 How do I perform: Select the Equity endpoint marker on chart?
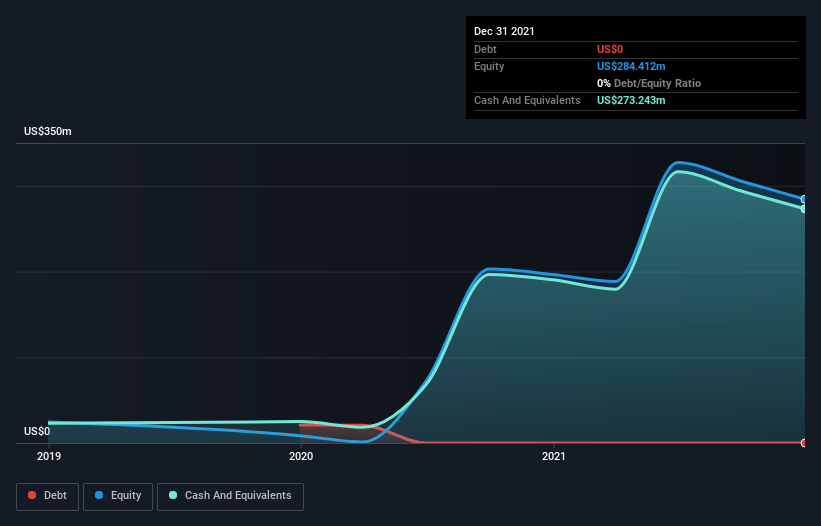coord(804,199)
